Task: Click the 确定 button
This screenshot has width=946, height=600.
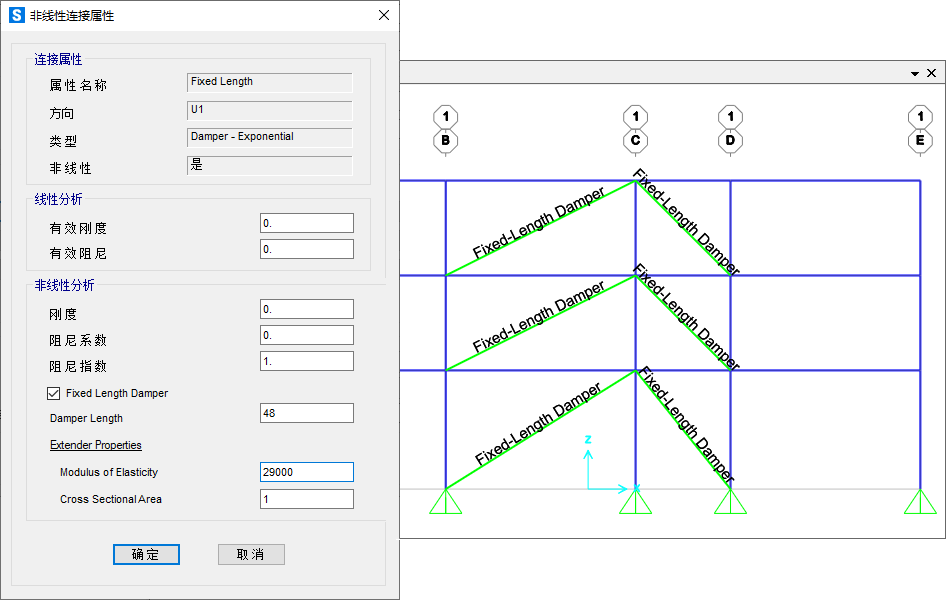Action: click(146, 554)
